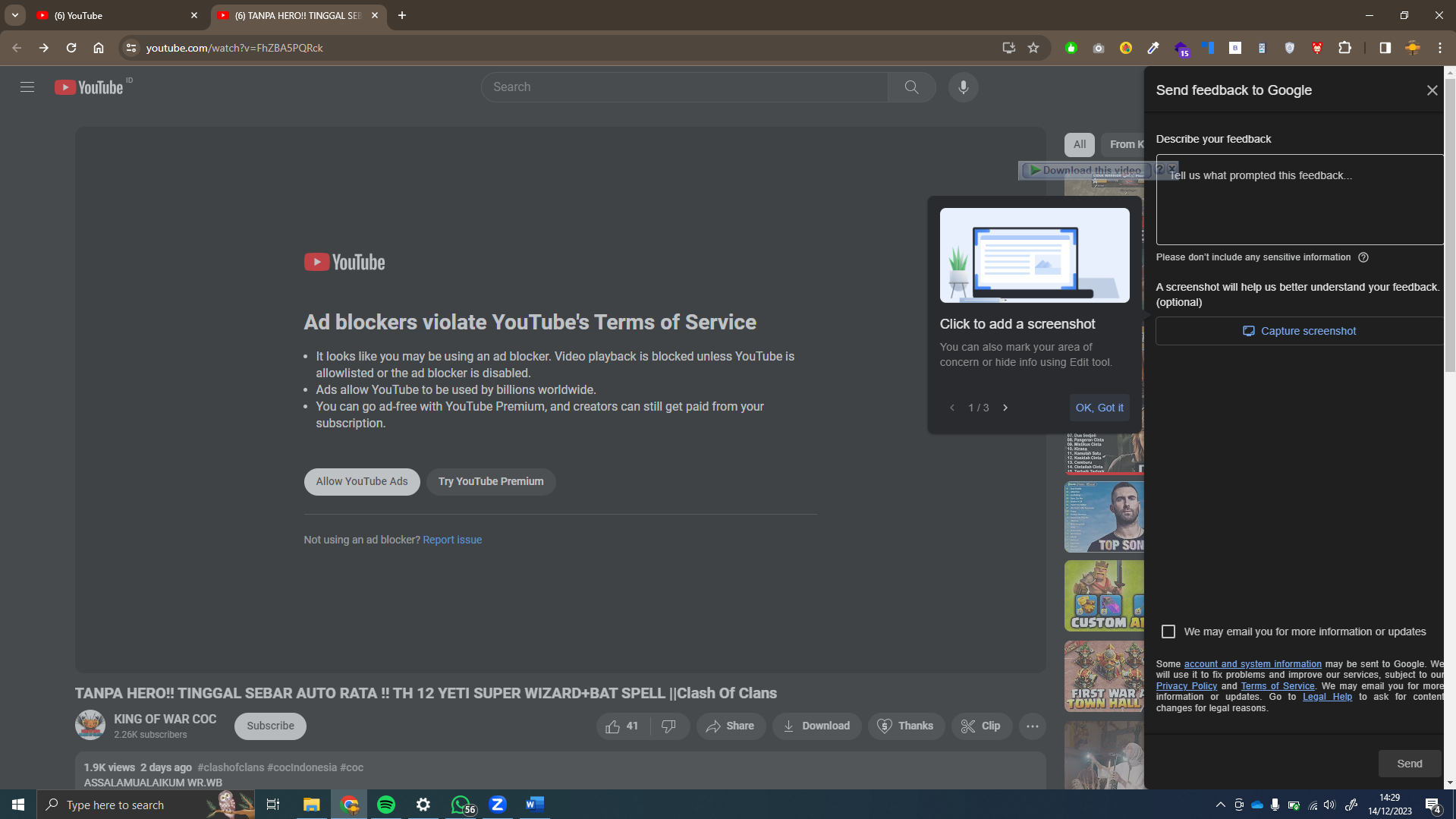Viewport: 1456px width, 819px height.
Task: Show hidden system tray icons
Action: pyautogui.click(x=1220, y=805)
